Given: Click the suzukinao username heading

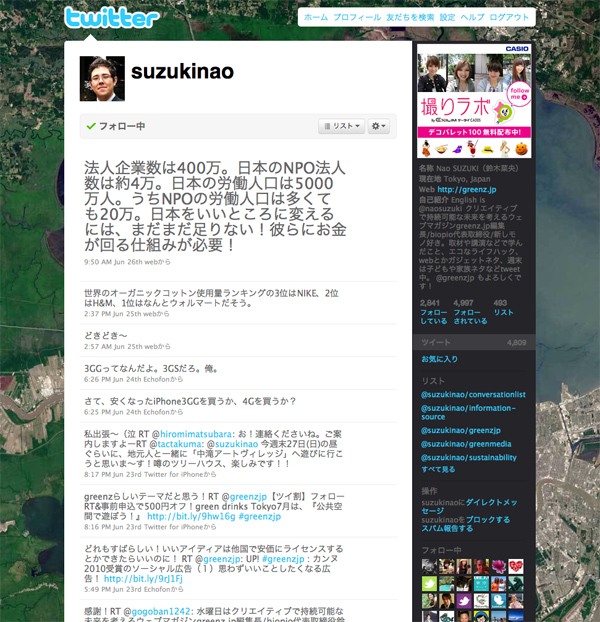Looking at the screenshot, I should click(182, 72).
